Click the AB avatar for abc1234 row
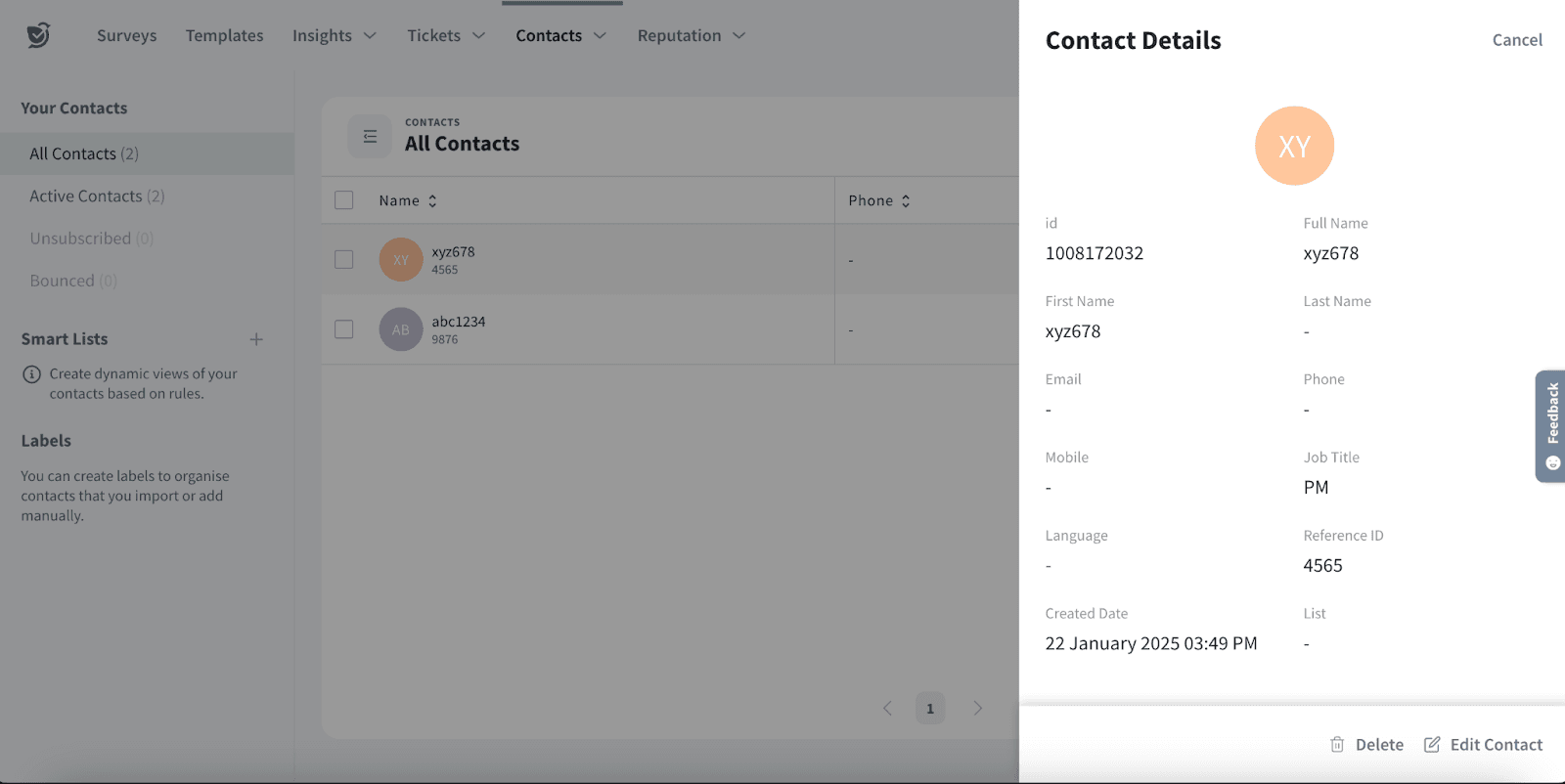 coord(401,330)
